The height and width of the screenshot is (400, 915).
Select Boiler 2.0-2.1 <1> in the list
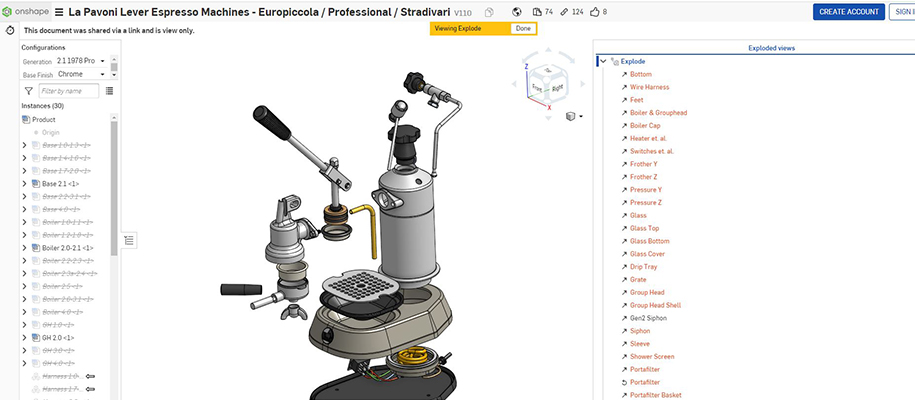point(67,248)
